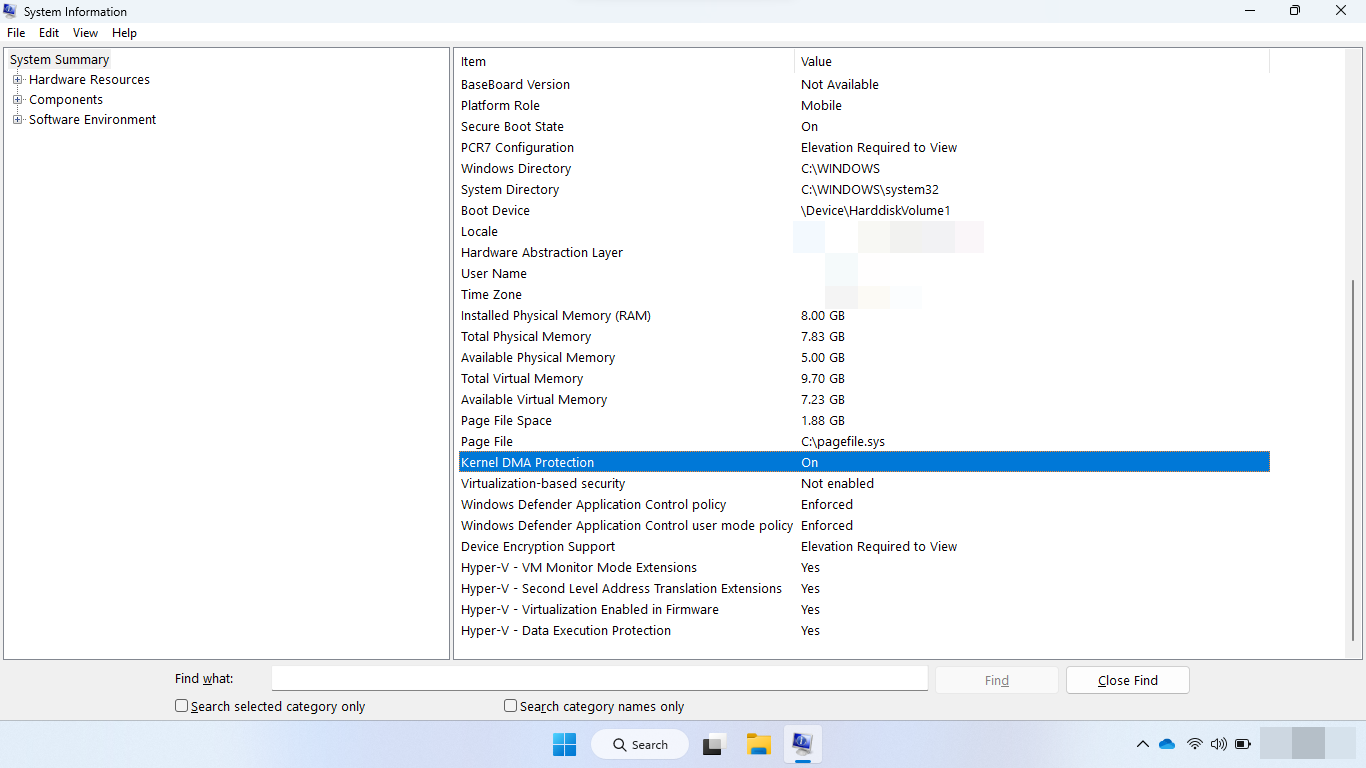Expand Software Environment tree node
Screen dimensions: 1366x768
point(17,120)
